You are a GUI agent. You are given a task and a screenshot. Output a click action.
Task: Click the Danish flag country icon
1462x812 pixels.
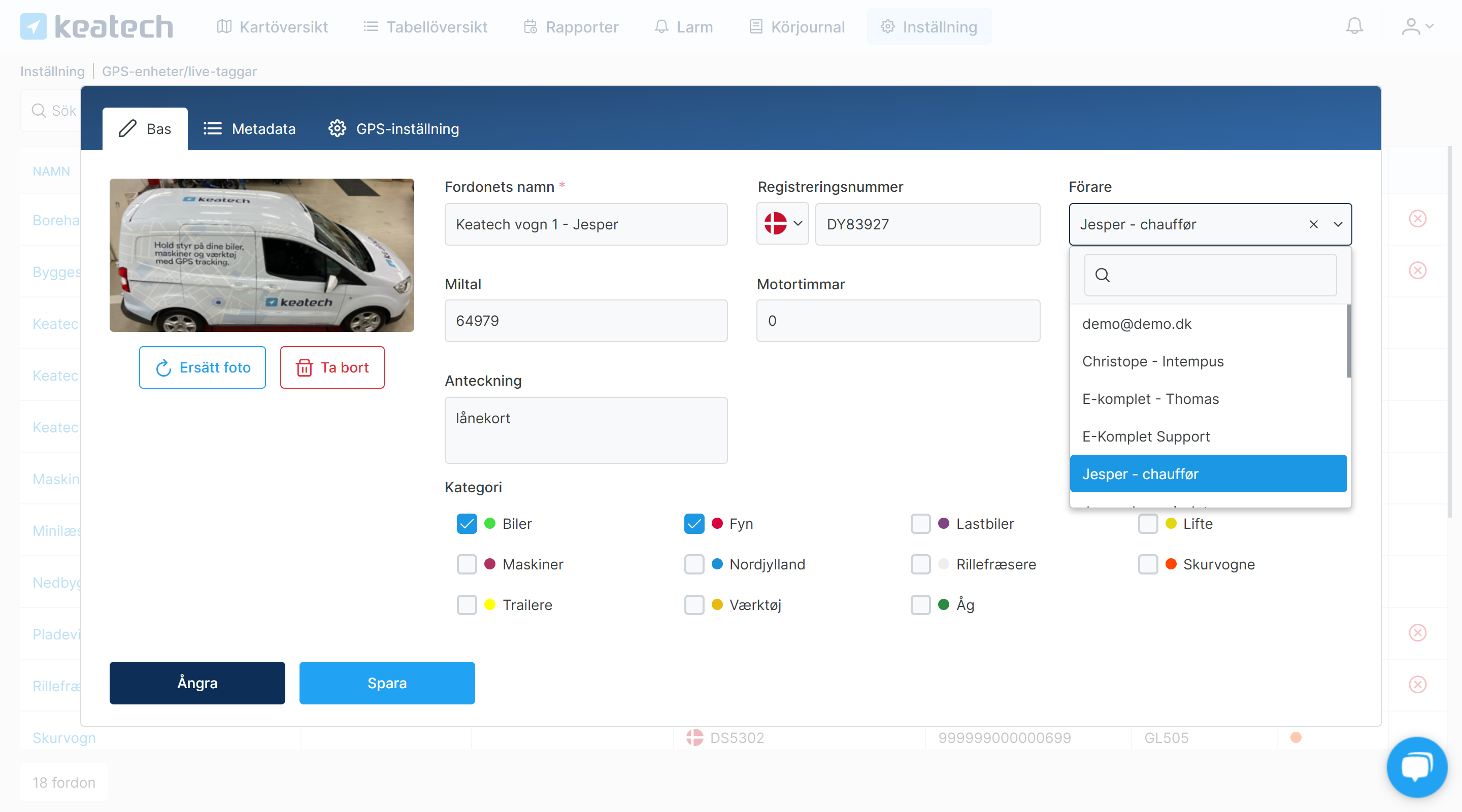point(775,224)
